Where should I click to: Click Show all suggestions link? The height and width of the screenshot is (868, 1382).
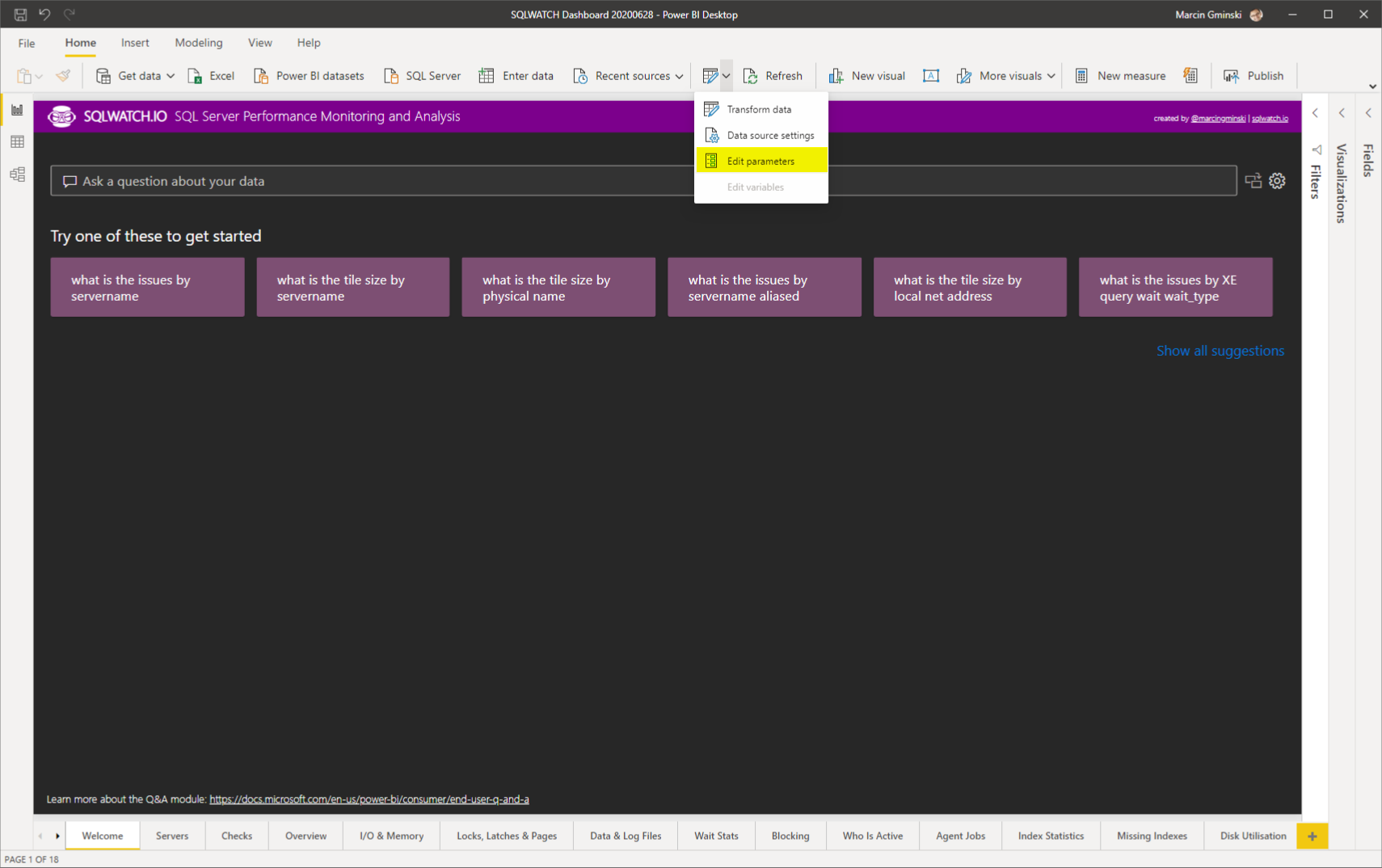(1220, 351)
